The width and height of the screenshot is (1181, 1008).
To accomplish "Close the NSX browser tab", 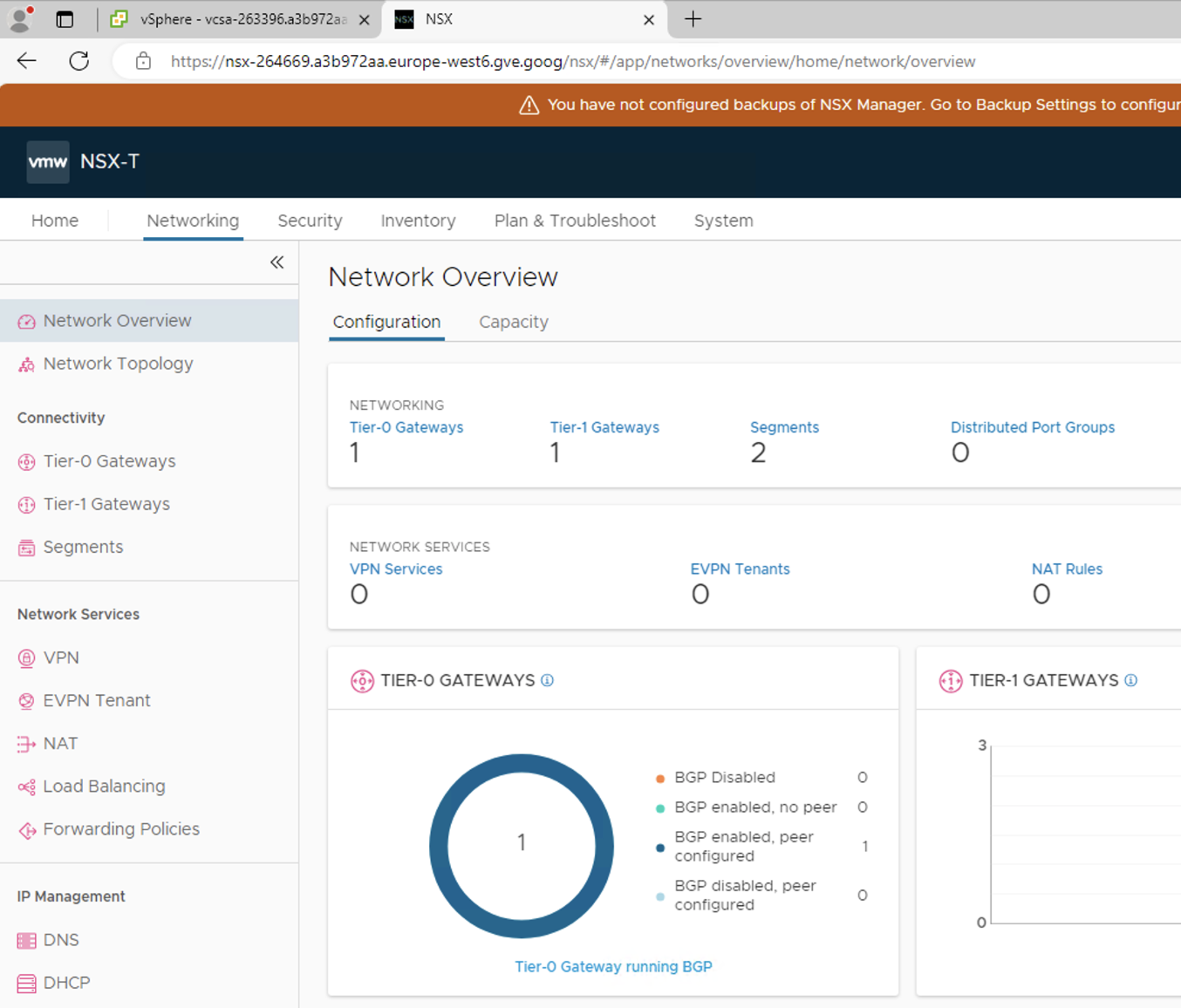I will click(649, 19).
